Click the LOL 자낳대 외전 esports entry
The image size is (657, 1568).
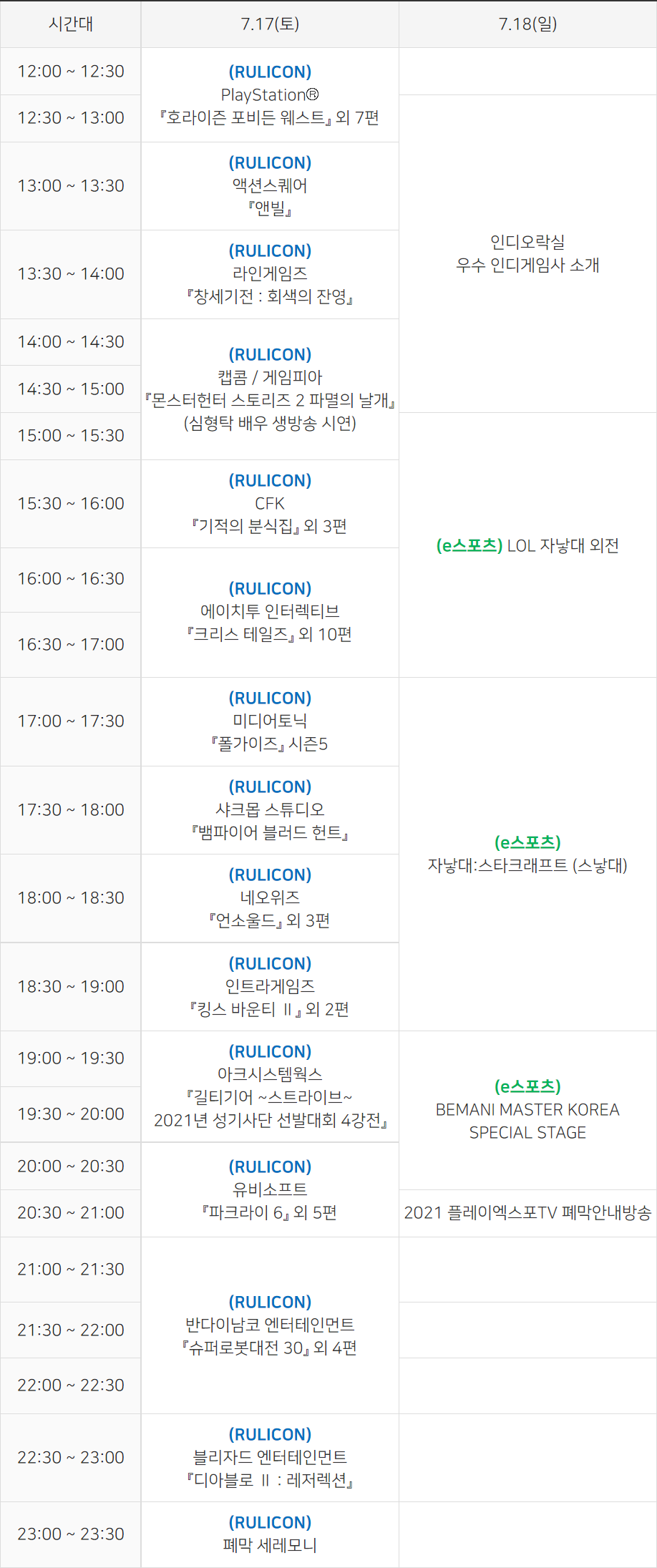(527, 545)
